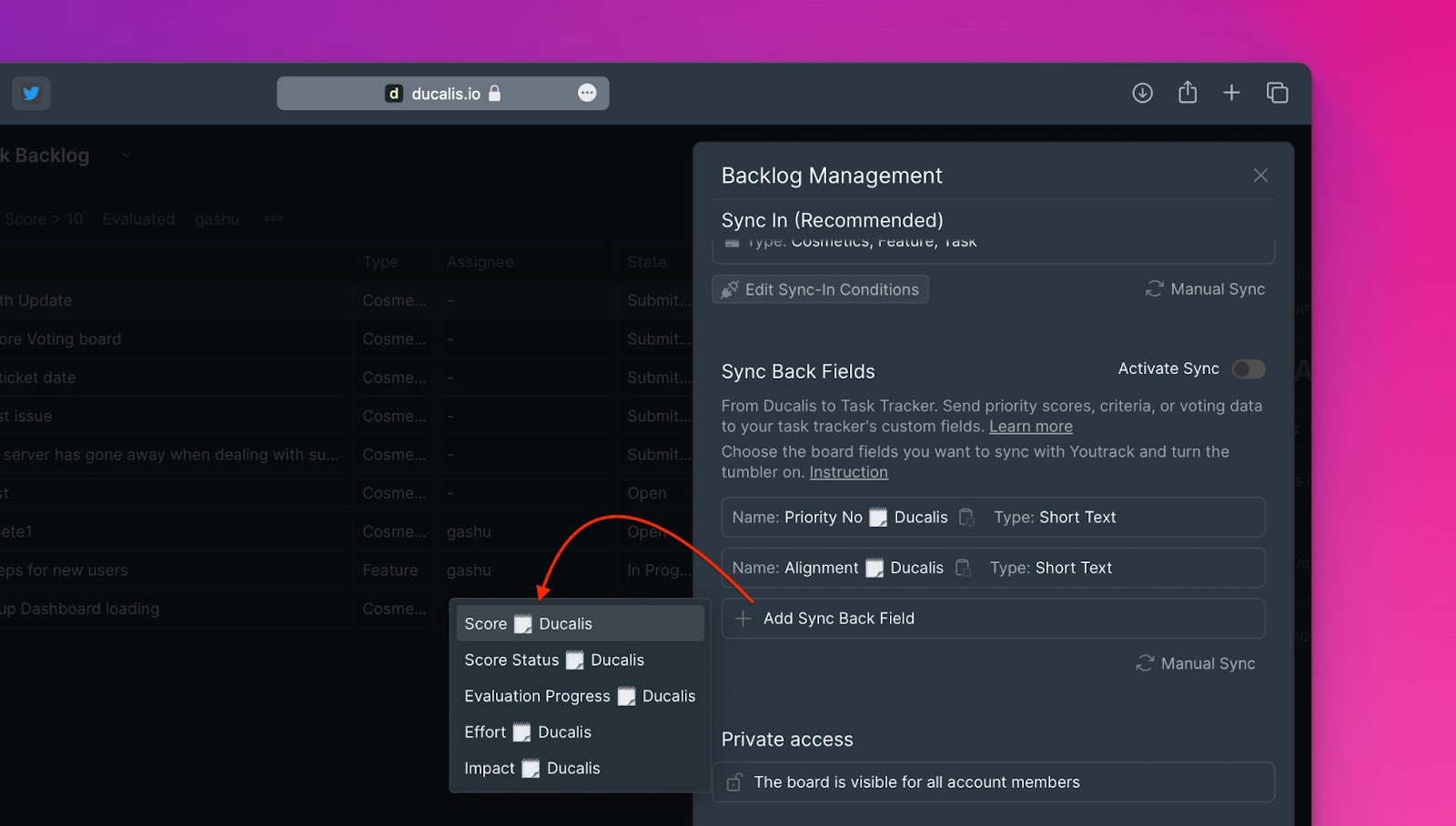Click the plus icon in Add Sync Back Field
The image size is (1456, 826).
[743, 619]
